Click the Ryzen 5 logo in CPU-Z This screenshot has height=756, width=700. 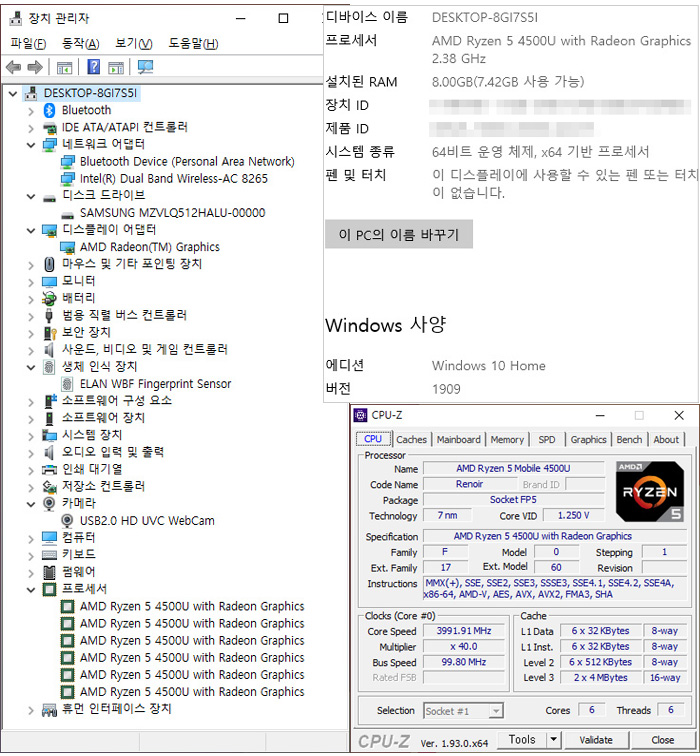[649, 490]
